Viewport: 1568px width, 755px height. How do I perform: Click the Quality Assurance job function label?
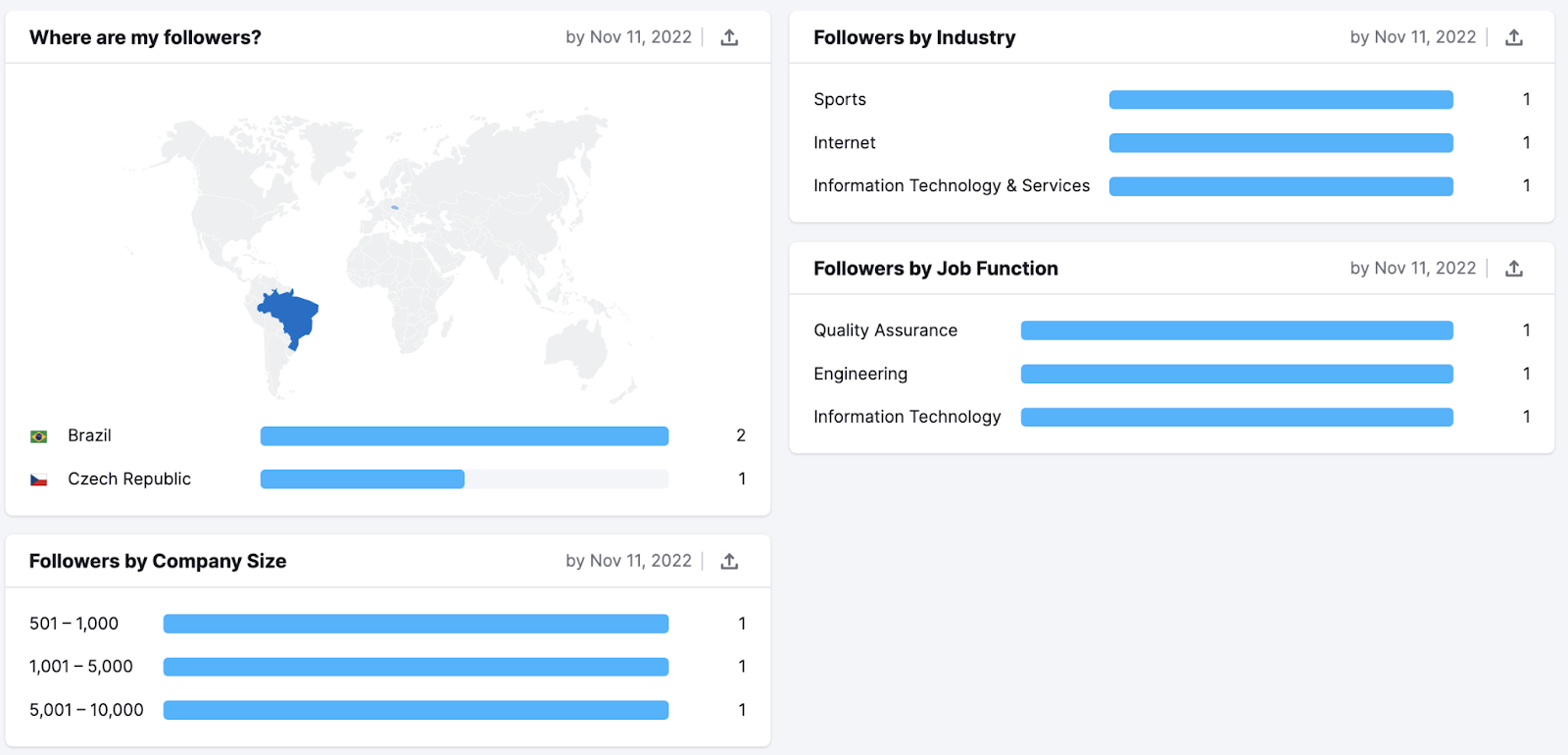coord(885,330)
